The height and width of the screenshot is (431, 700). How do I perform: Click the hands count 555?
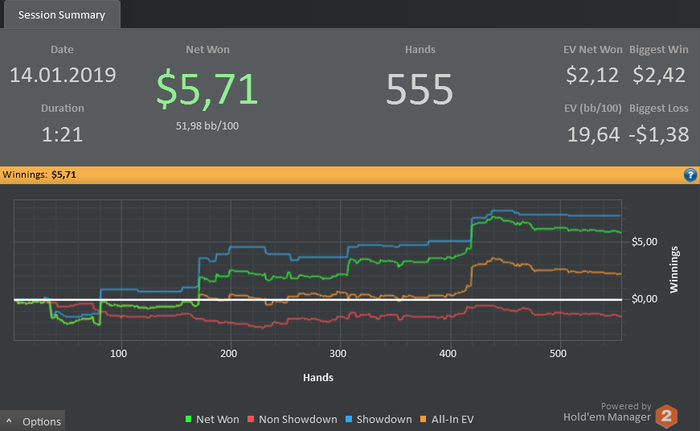(x=420, y=89)
